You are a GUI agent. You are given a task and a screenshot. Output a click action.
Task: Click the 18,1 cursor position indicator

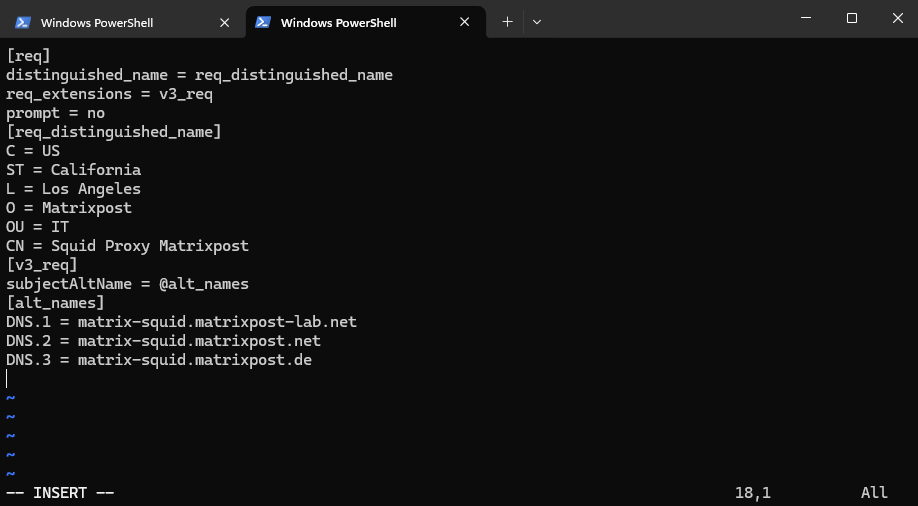coord(753,493)
